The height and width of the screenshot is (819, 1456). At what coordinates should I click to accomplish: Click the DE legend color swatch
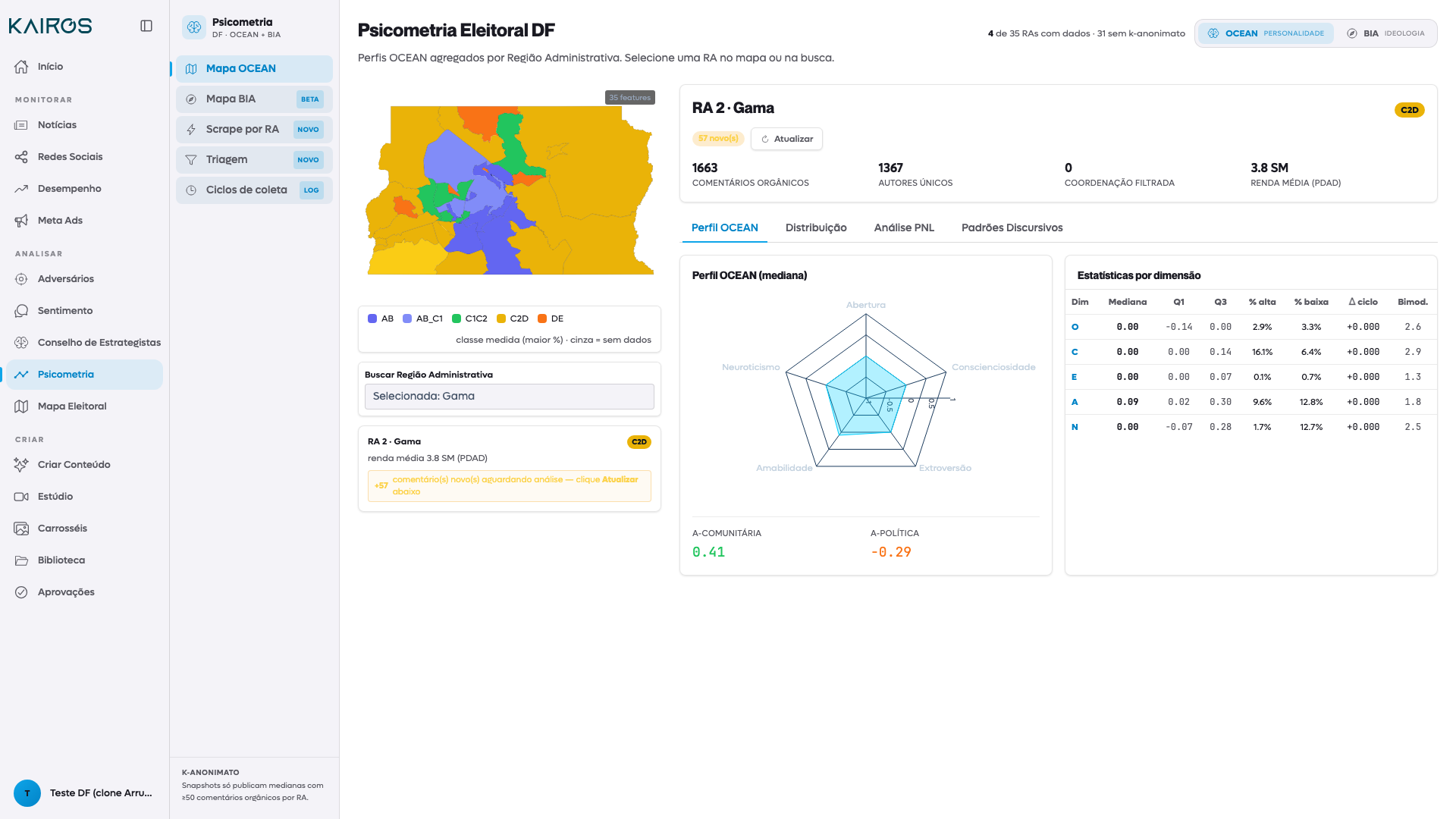542,318
